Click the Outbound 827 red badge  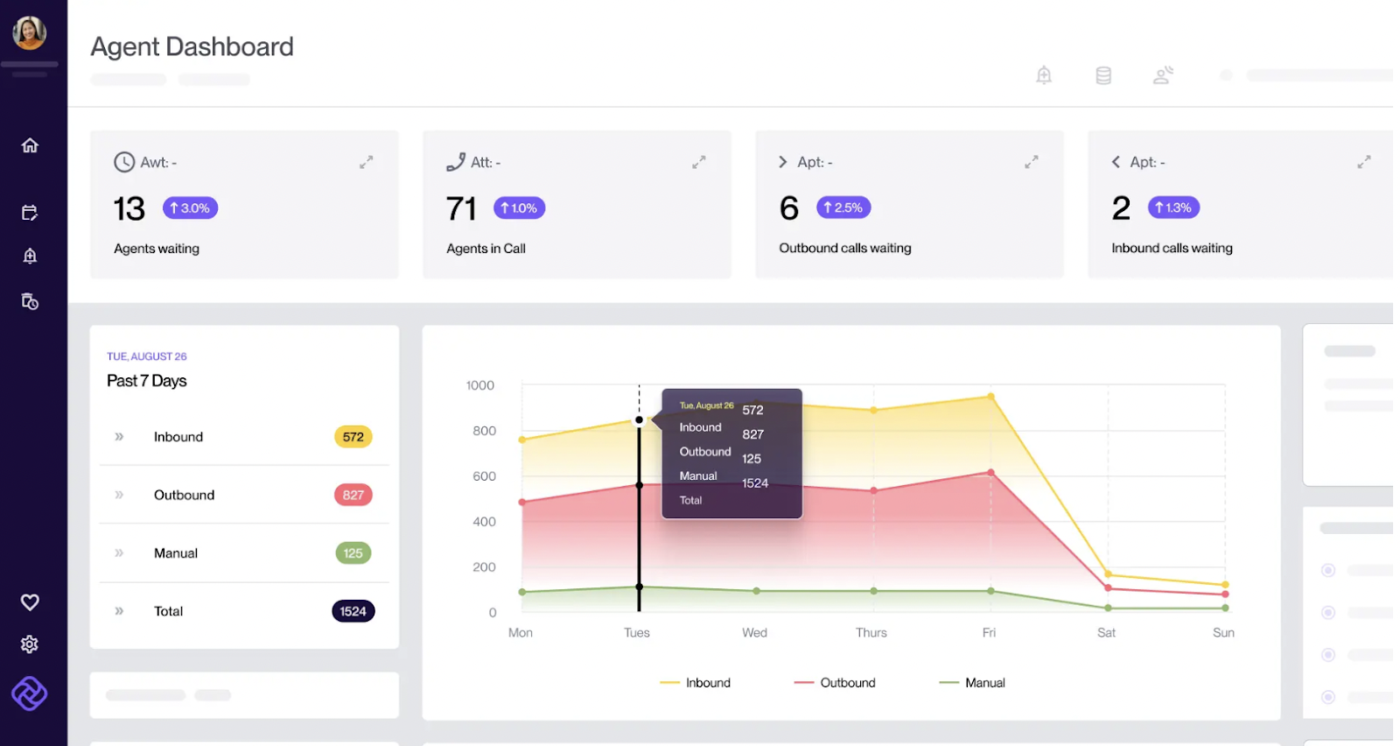tap(353, 495)
